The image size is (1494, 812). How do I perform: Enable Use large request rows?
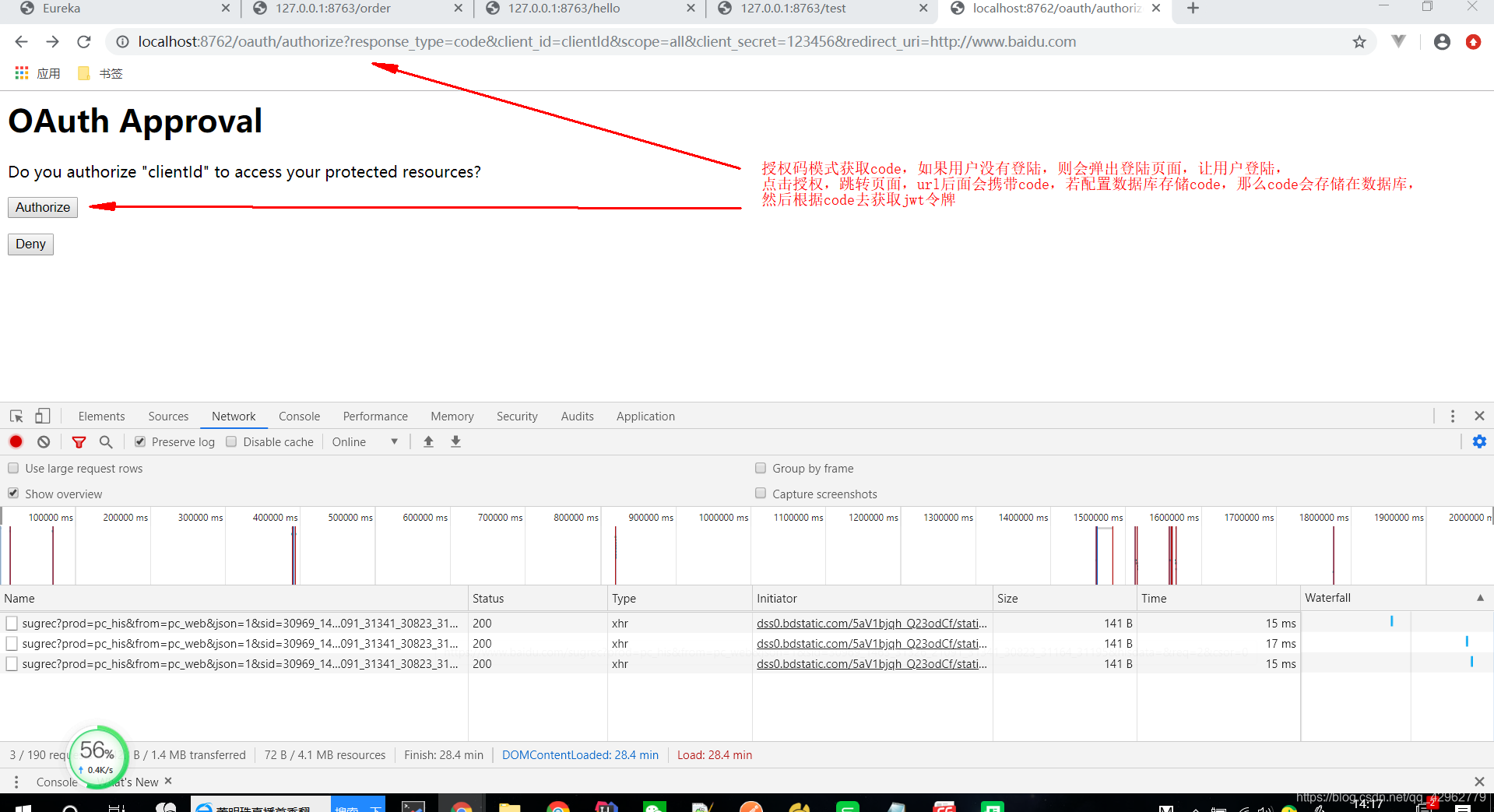(x=13, y=468)
